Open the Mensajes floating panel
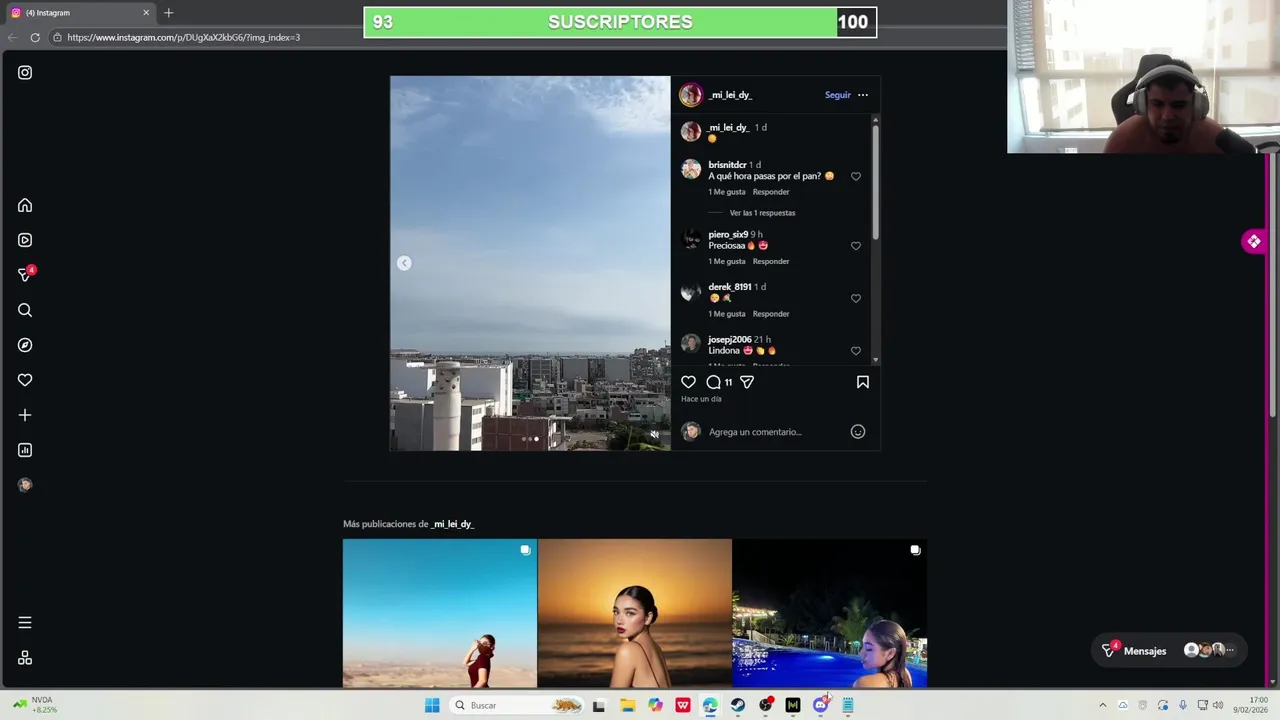 [1169, 650]
